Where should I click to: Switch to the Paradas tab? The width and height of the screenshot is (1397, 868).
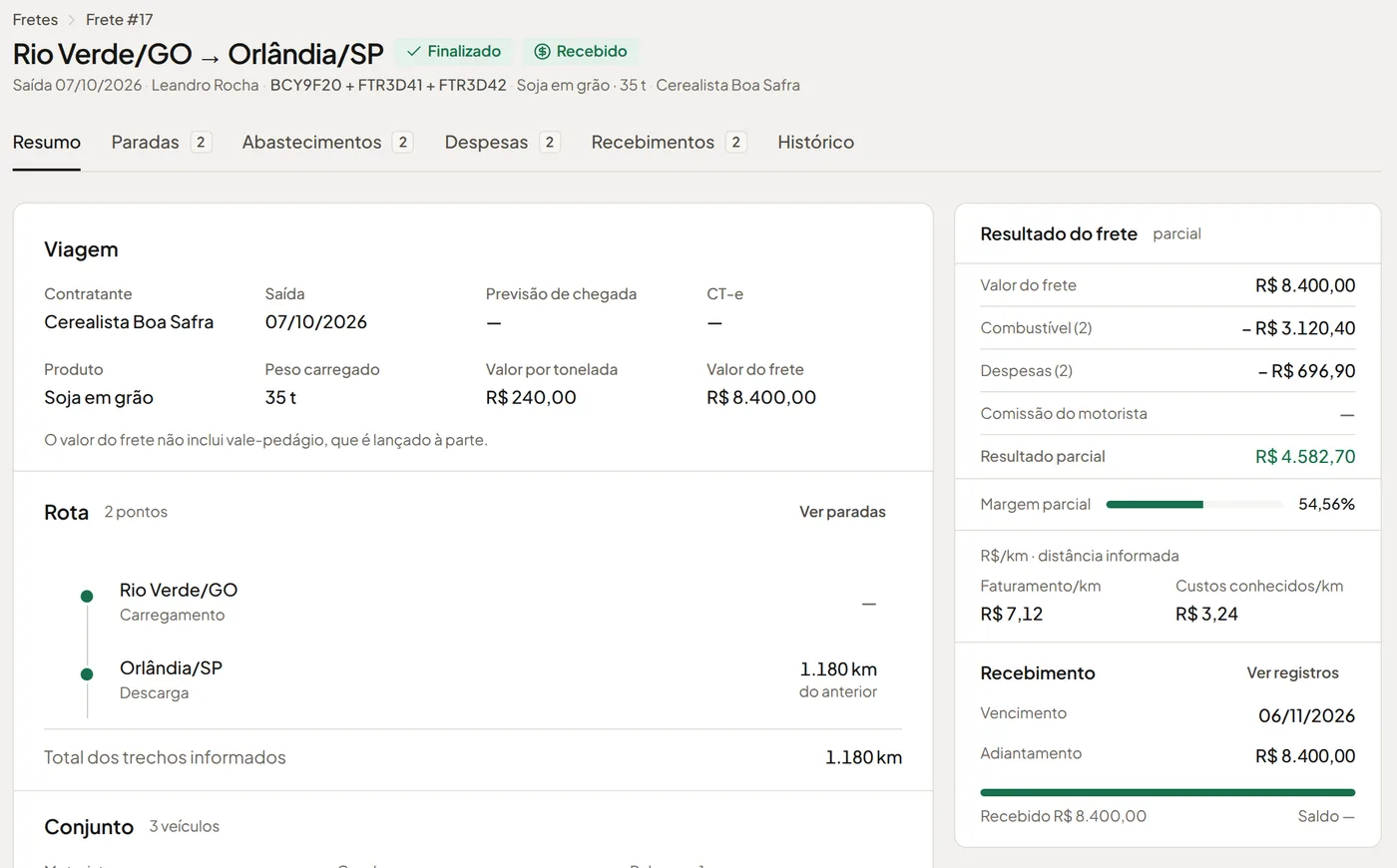pyautogui.click(x=162, y=143)
